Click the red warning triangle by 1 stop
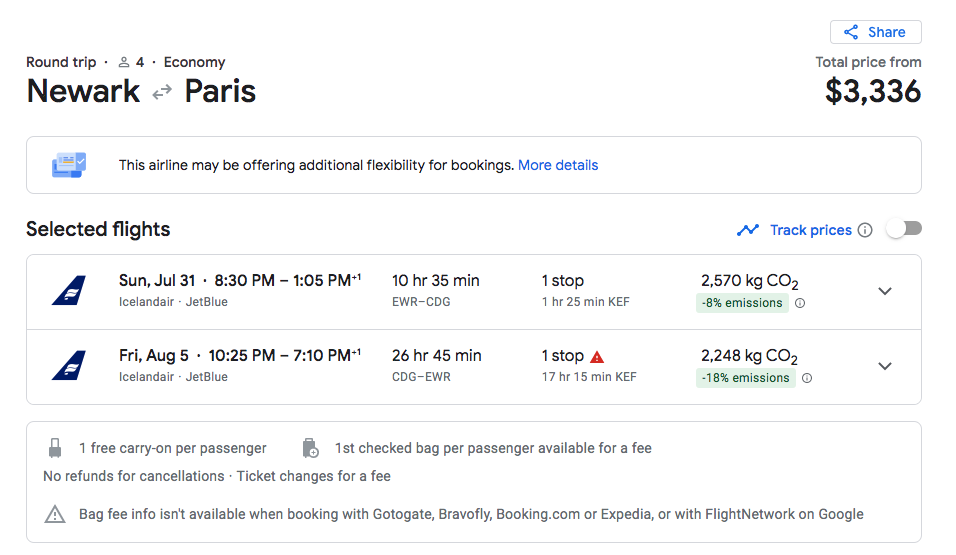The height and width of the screenshot is (555, 956). [597, 357]
